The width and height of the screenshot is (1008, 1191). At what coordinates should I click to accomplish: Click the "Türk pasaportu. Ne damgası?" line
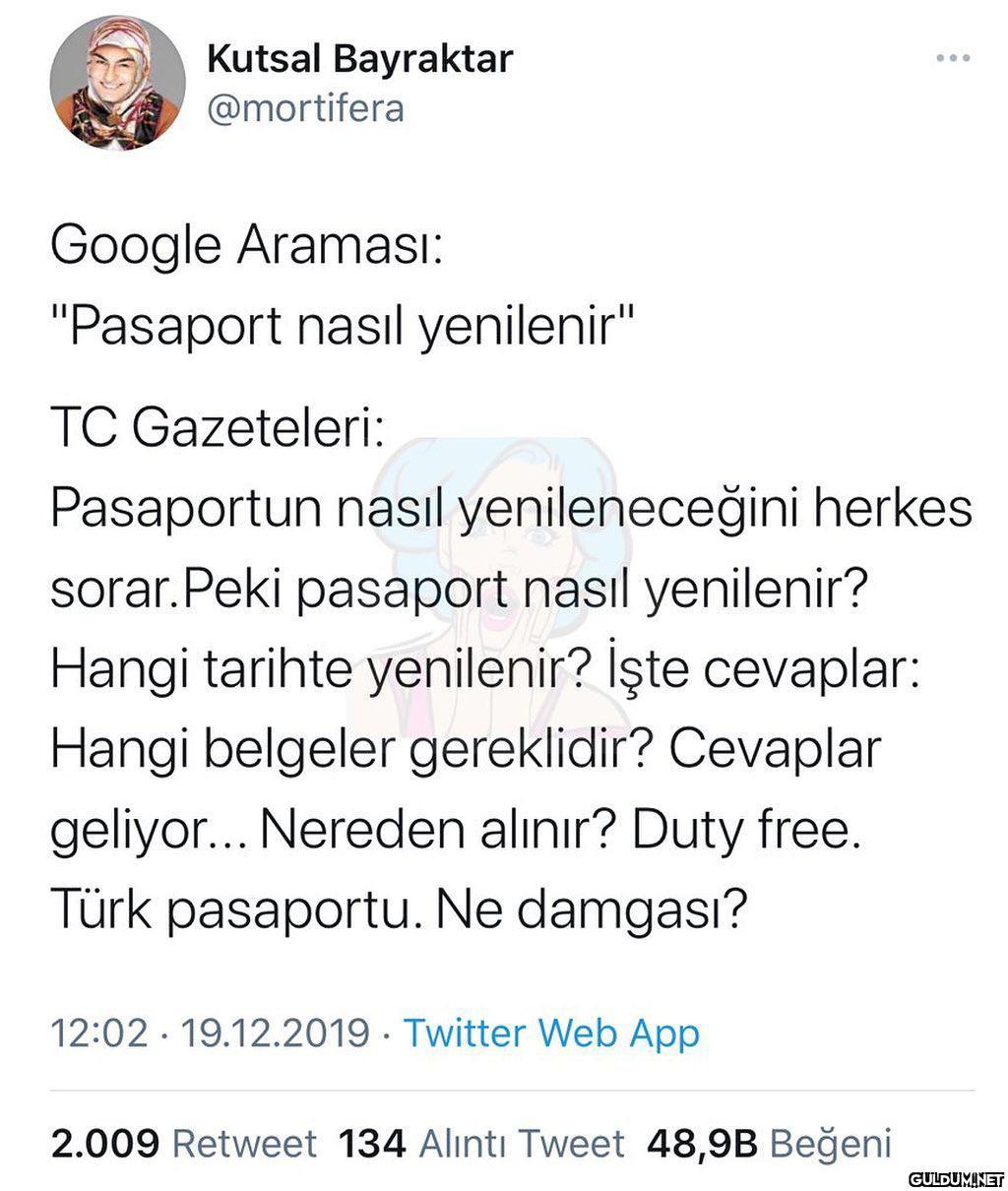click(399, 909)
